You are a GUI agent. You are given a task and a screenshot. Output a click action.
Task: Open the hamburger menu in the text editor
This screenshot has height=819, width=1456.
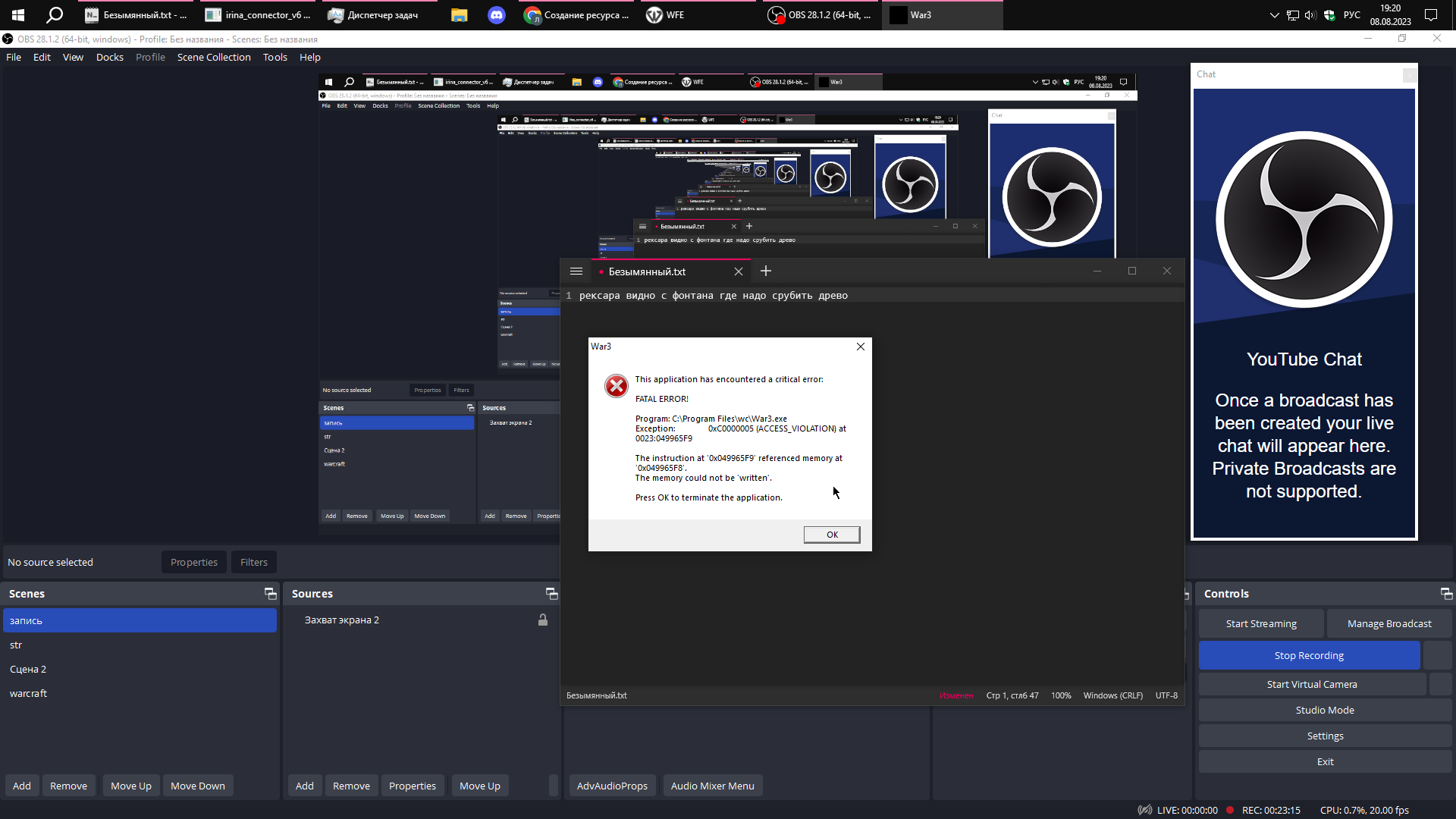coord(576,271)
